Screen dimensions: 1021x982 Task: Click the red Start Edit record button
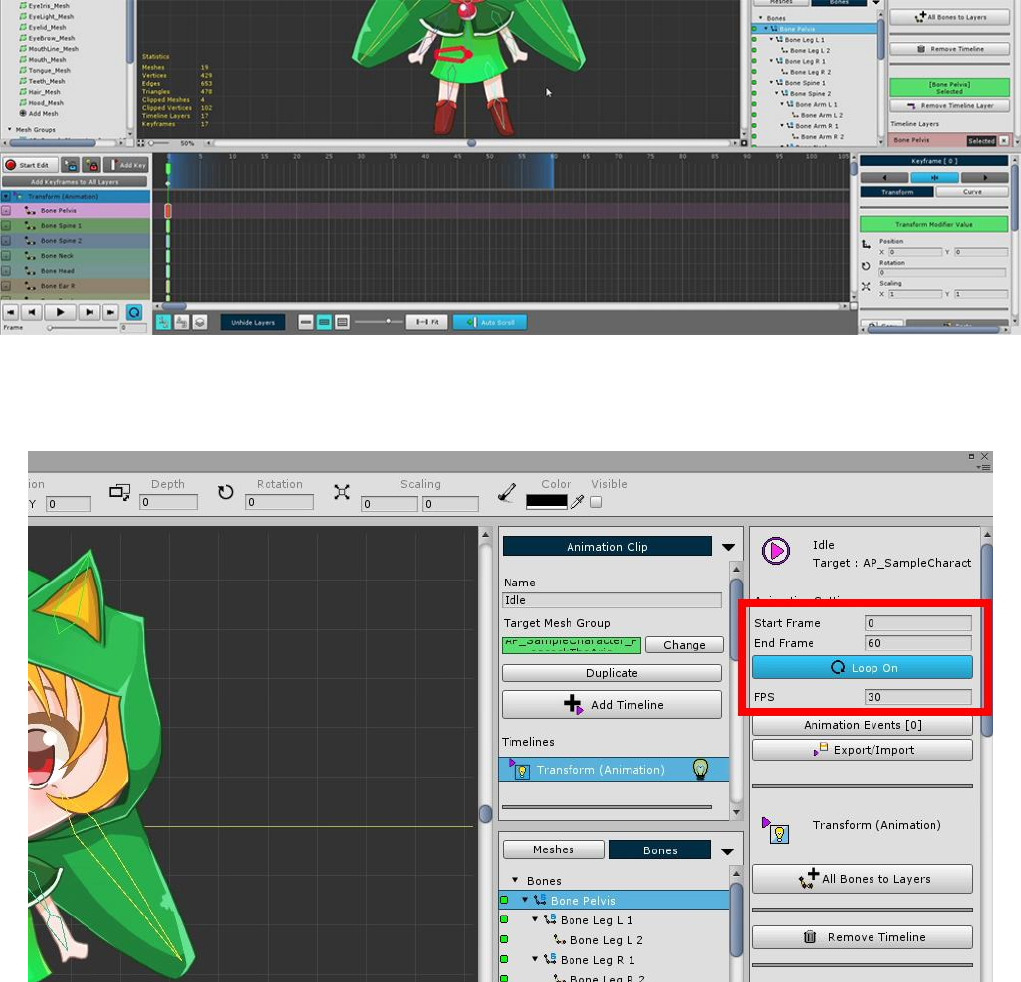point(30,165)
